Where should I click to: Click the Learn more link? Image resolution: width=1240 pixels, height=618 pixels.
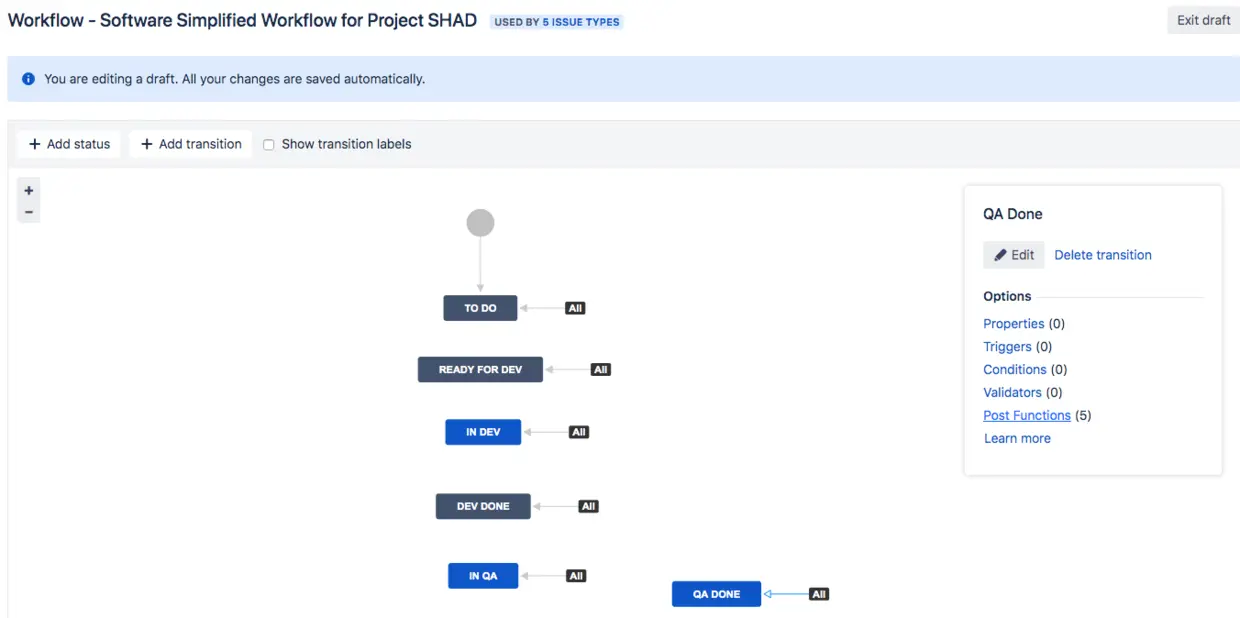(1017, 438)
